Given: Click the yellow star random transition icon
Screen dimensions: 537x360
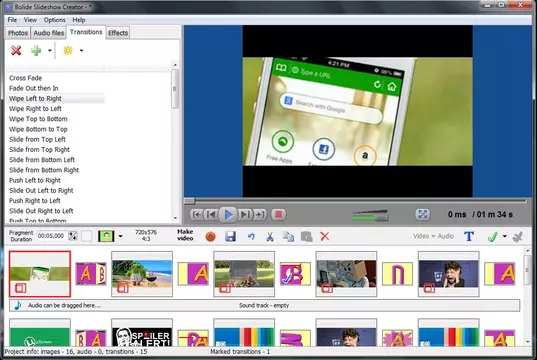Looking at the screenshot, I should pyautogui.click(x=68, y=50).
